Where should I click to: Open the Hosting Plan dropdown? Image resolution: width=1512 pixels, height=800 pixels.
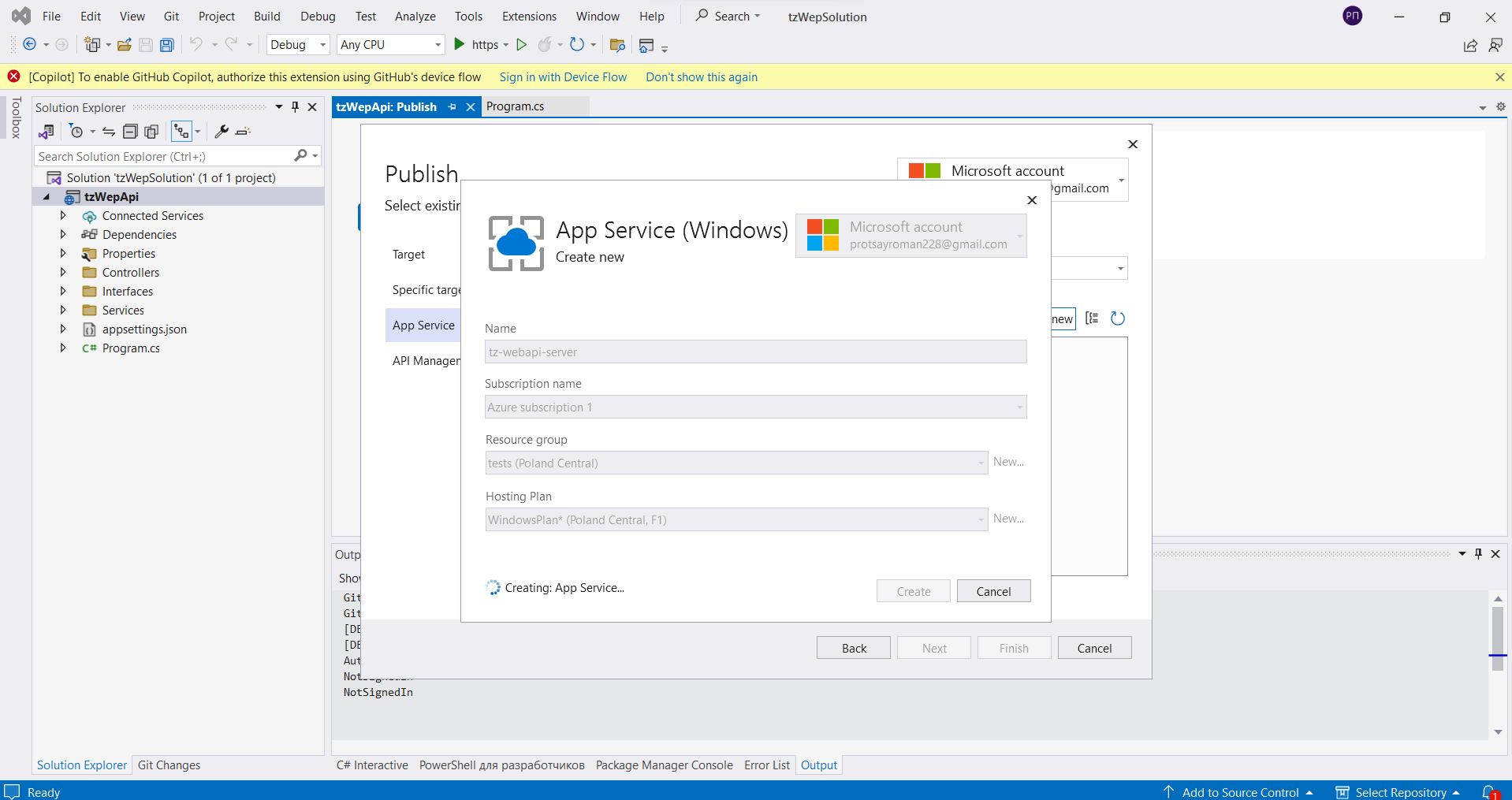(980, 519)
